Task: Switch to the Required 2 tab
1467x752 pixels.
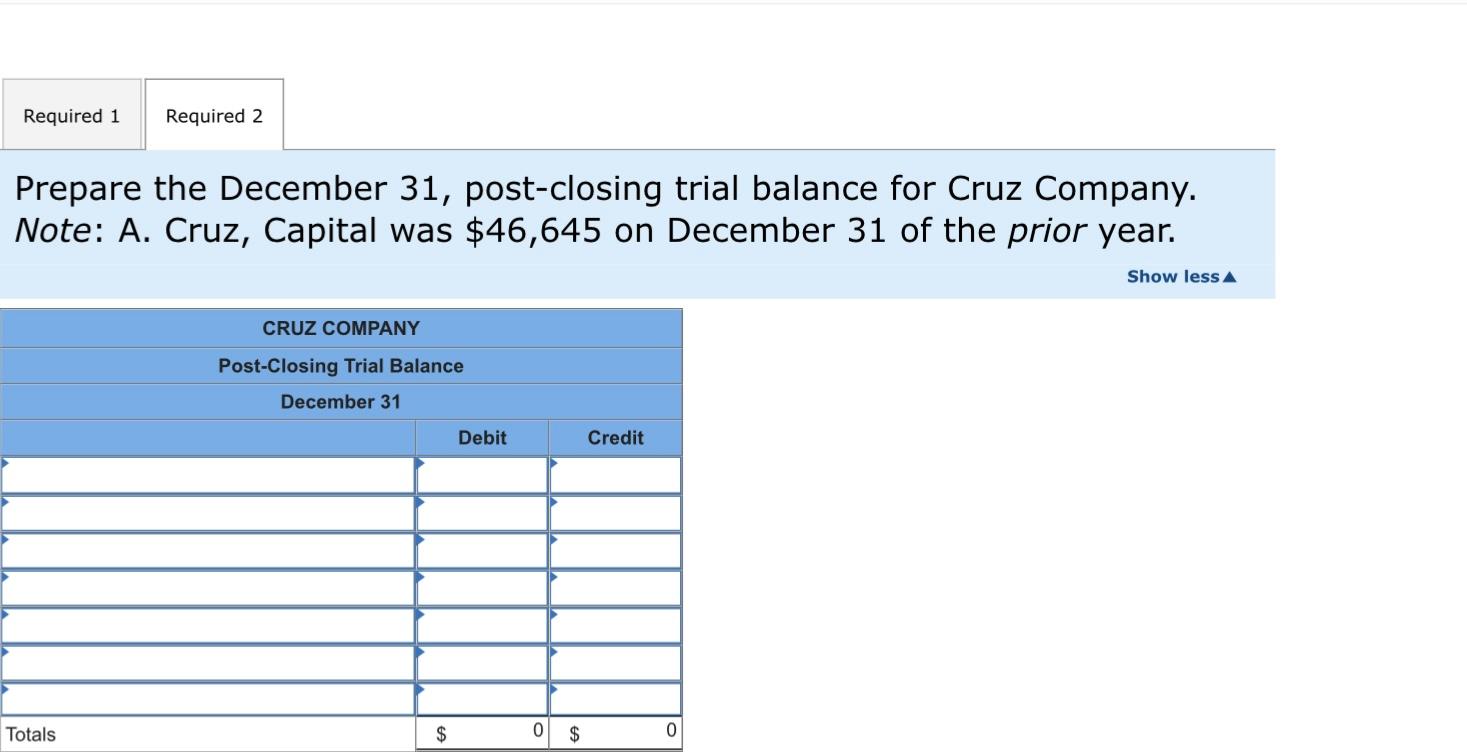Action: pos(214,115)
